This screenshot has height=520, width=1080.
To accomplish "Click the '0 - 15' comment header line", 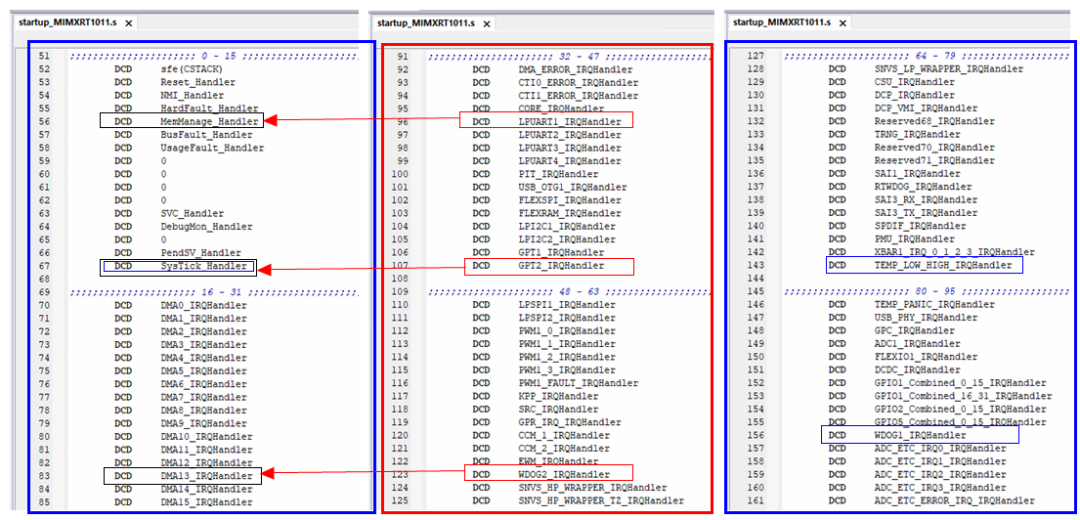I will click(214, 56).
